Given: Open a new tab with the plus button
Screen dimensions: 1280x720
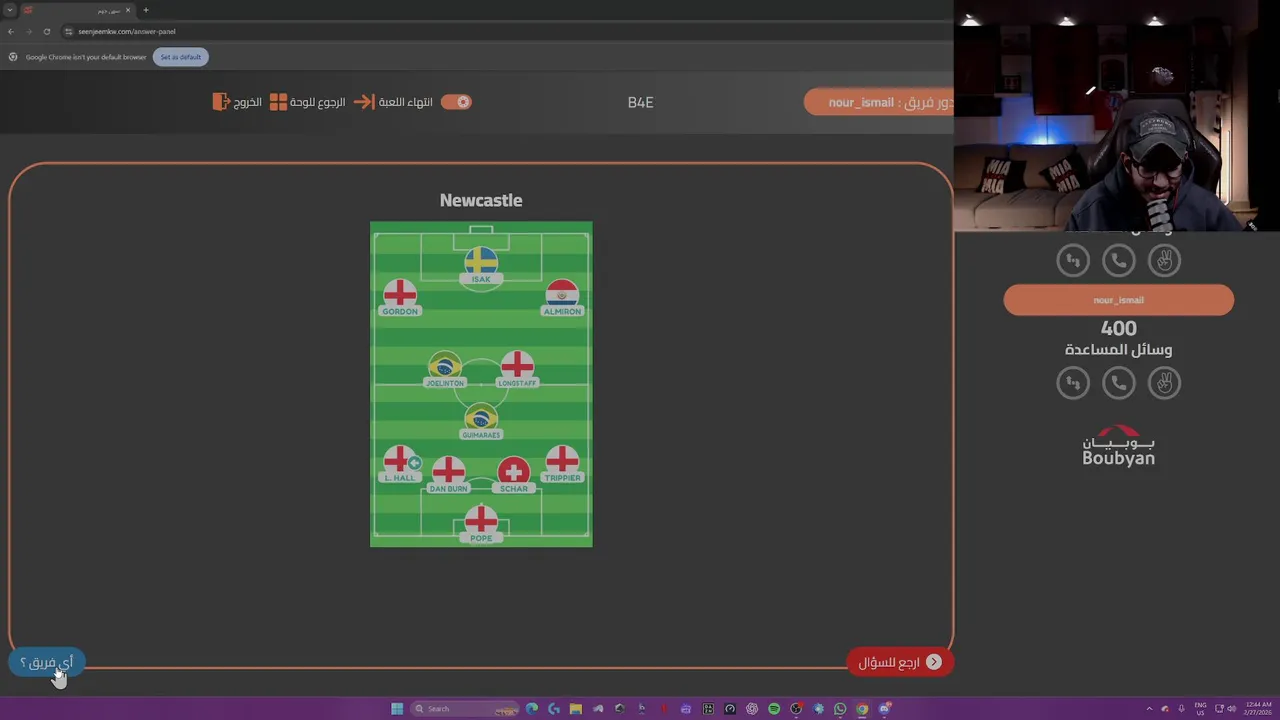Looking at the screenshot, I should tap(145, 10).
